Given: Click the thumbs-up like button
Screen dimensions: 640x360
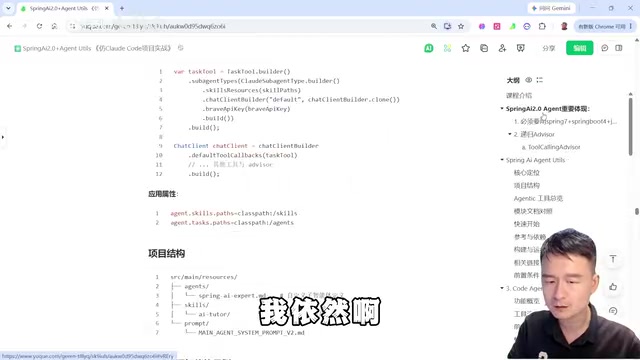Looking at the screenshot, I should 613,287.
